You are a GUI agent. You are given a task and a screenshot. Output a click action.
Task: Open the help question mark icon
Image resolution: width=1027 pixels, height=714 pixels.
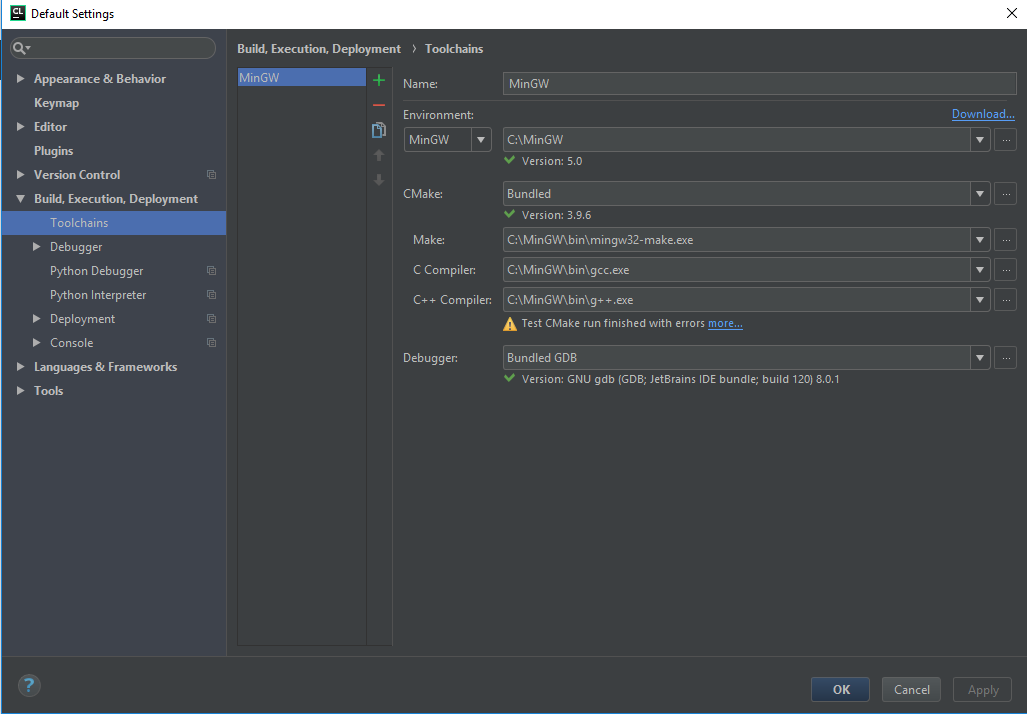pyautogui.click(x=29, y=686)
